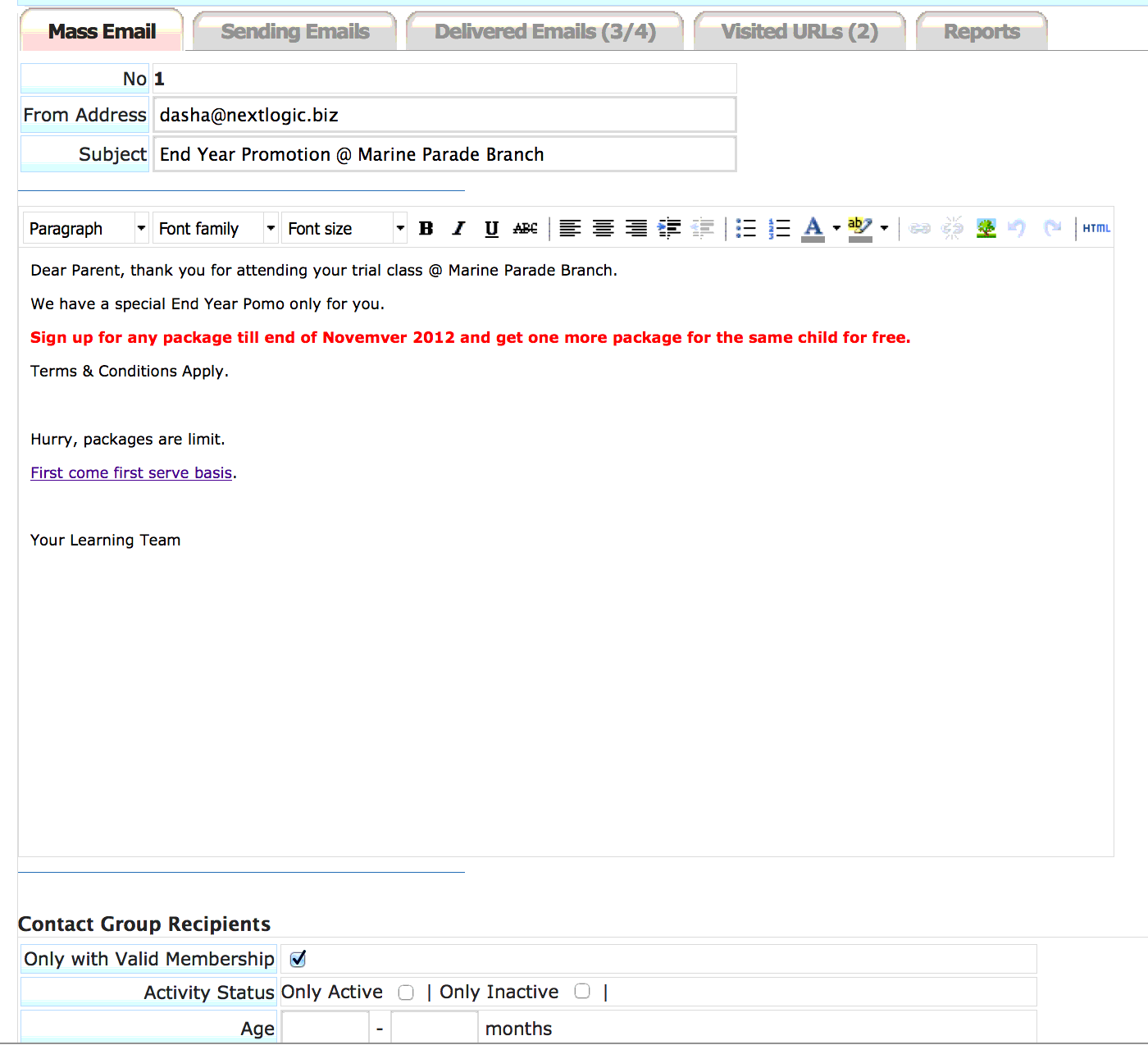Switch to the Reports tab
1148x1045 pixels.
(982, 31)
